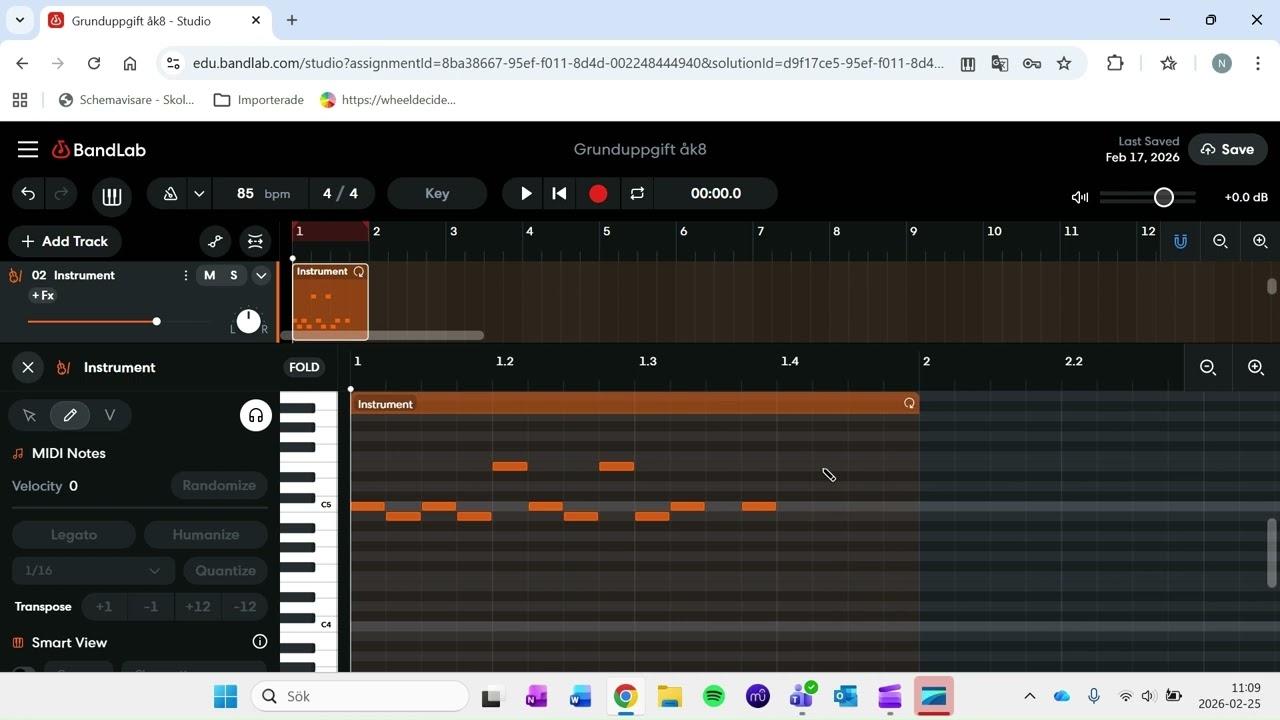This screenshot has width=1280, height=720.
Task: Zoom in the main timeline
Action: [x=1260, y=241]
